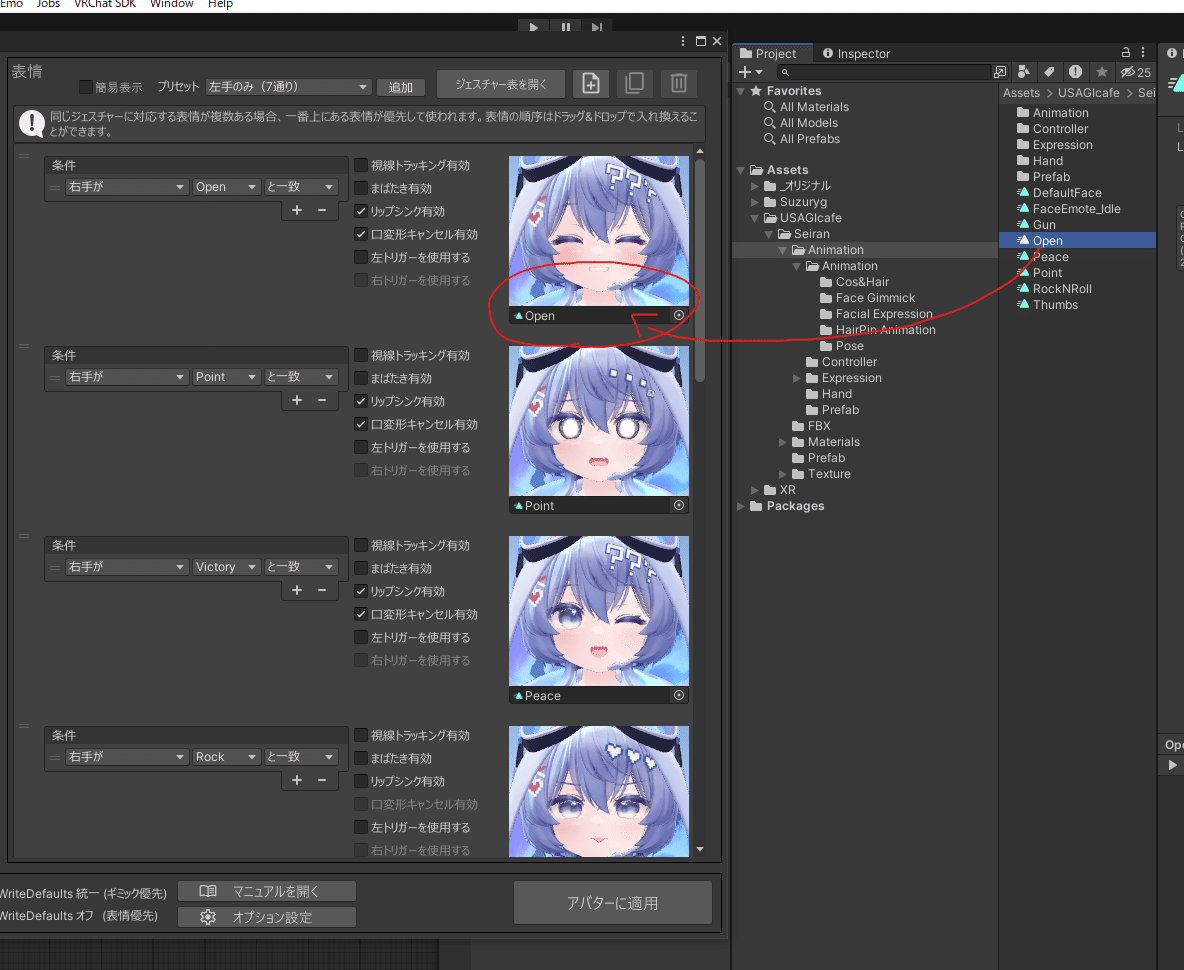This screenshot has width=1184, height=970.
Task: Collapse the USAGIcafe folder in Project tree
Action: click(x=754, y=218)
